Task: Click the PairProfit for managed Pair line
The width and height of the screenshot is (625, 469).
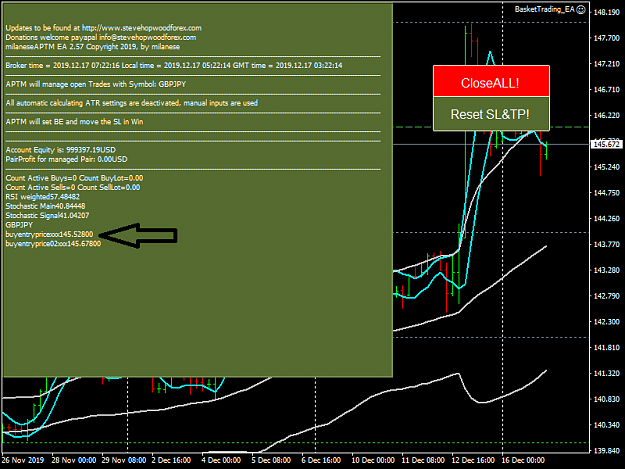Action: pyautogui.click(x=66, y=159)
